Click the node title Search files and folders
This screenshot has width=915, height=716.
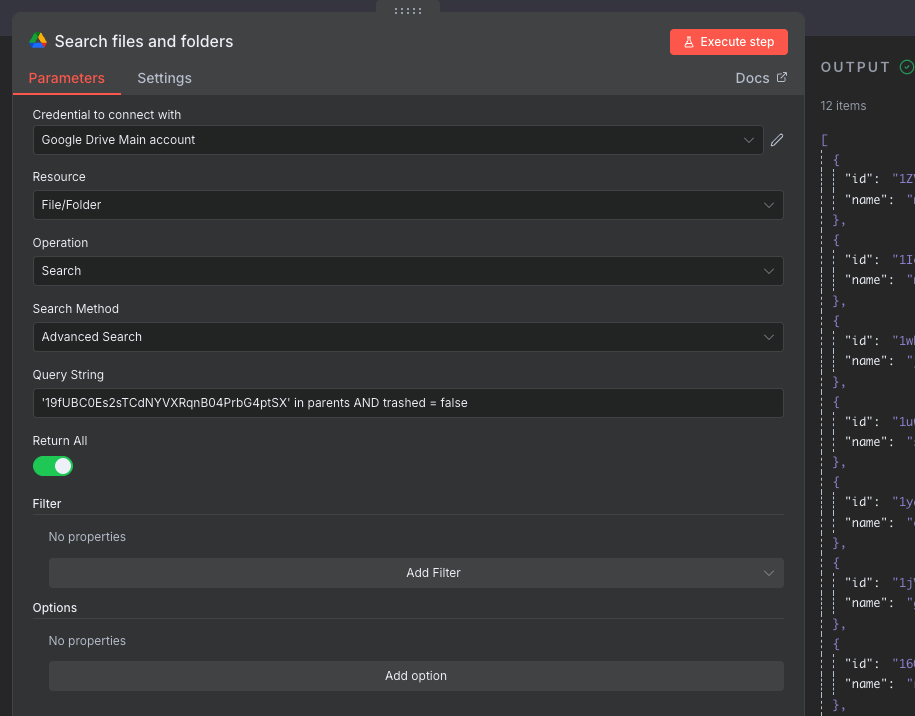pyautogui.click(x=144, y=41)
